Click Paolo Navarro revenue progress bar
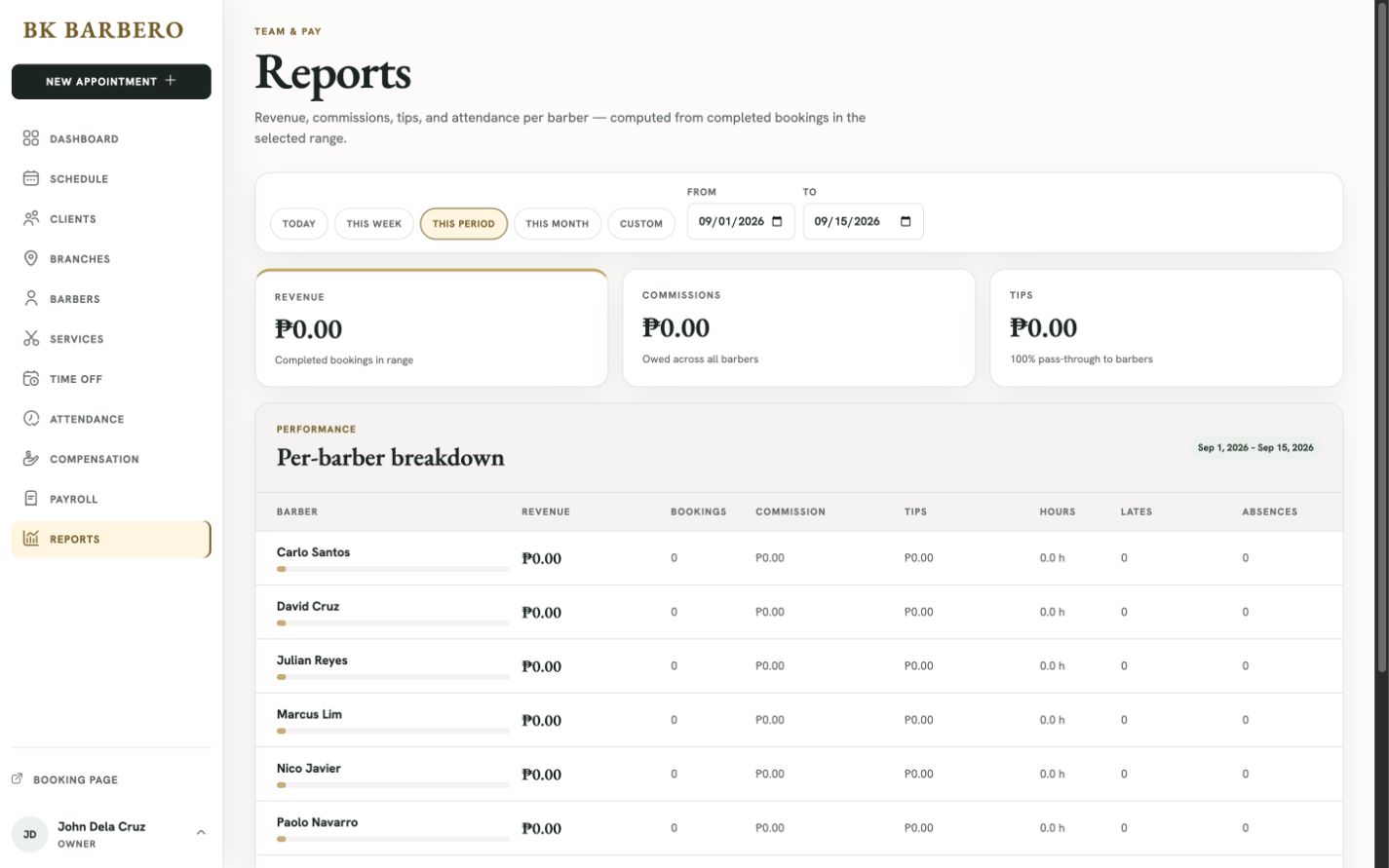1389x868 pixels. click(x=393, y=839)
